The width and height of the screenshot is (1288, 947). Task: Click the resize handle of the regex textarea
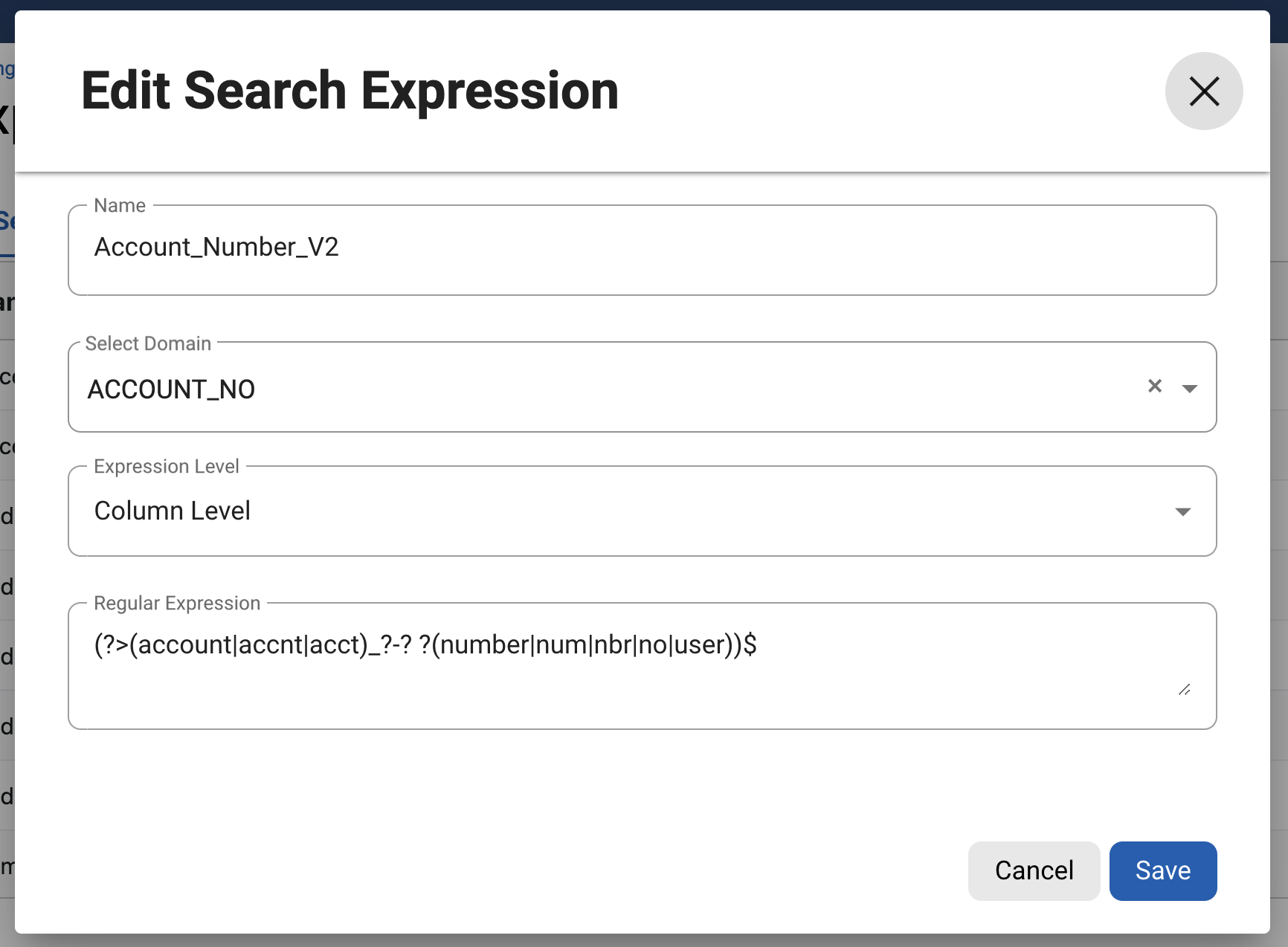pos(1184,690)
